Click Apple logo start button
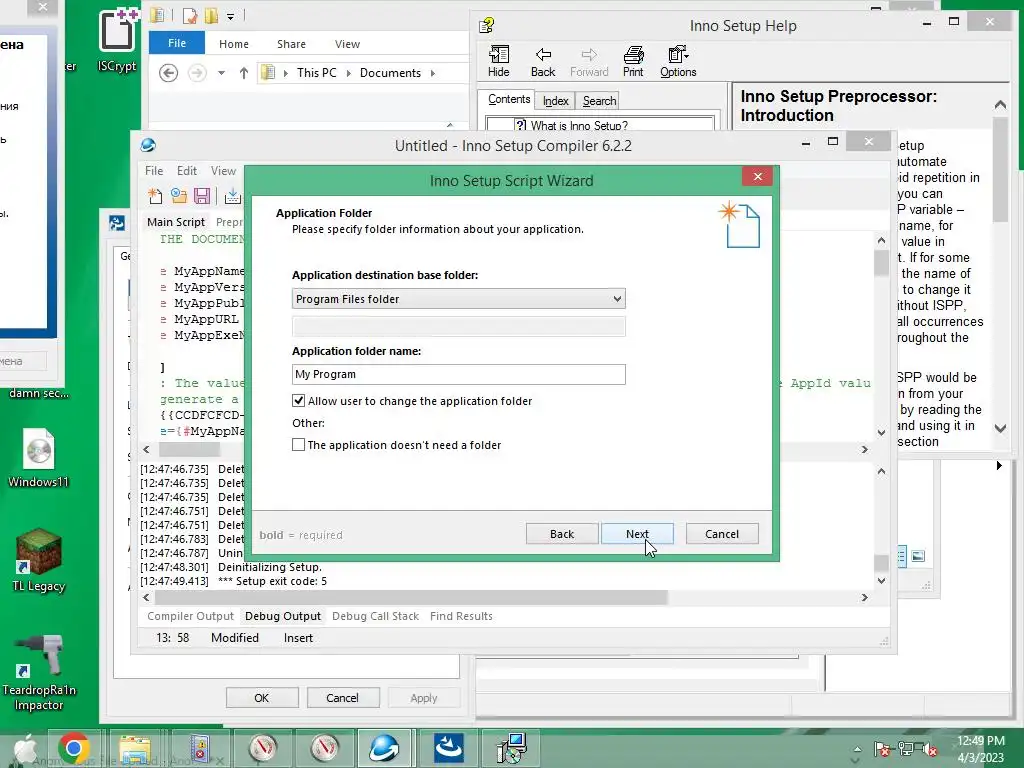This screenshot has height=768, width=1024. 25,748
